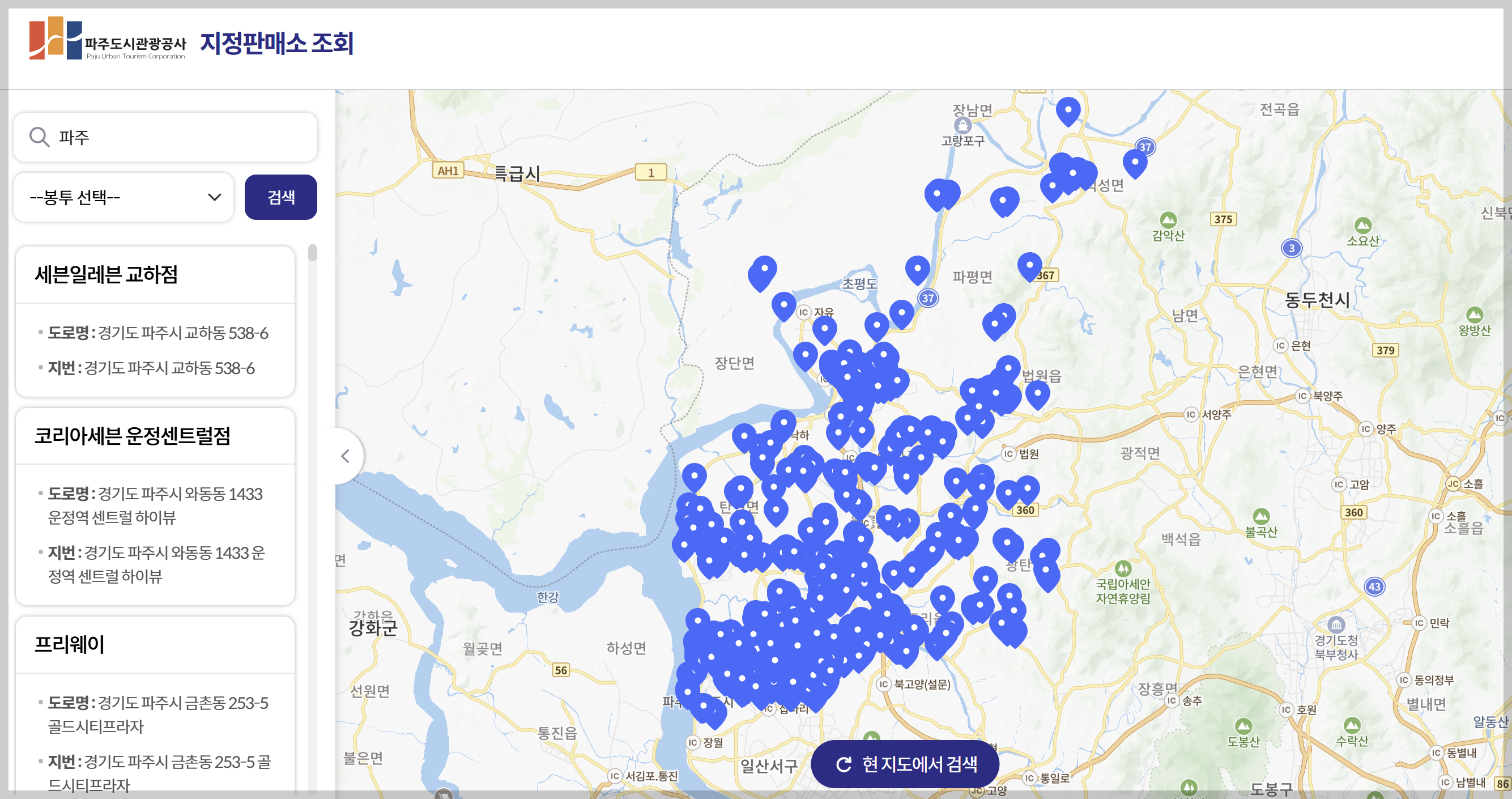Click the 소요산 mountain icon on map
Image resolution: width=1512 pixels, height=799 pixels.
click(x=1362, y=225)
